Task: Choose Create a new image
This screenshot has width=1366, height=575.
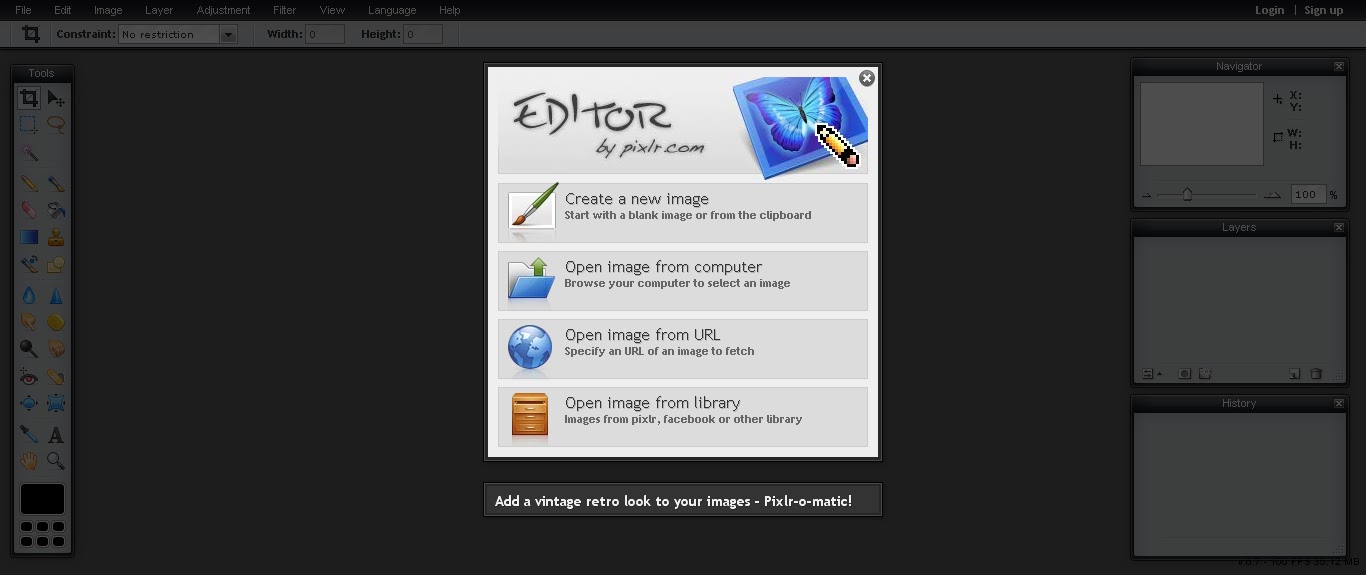Action: pyautogui.click(x=683, y=212)
